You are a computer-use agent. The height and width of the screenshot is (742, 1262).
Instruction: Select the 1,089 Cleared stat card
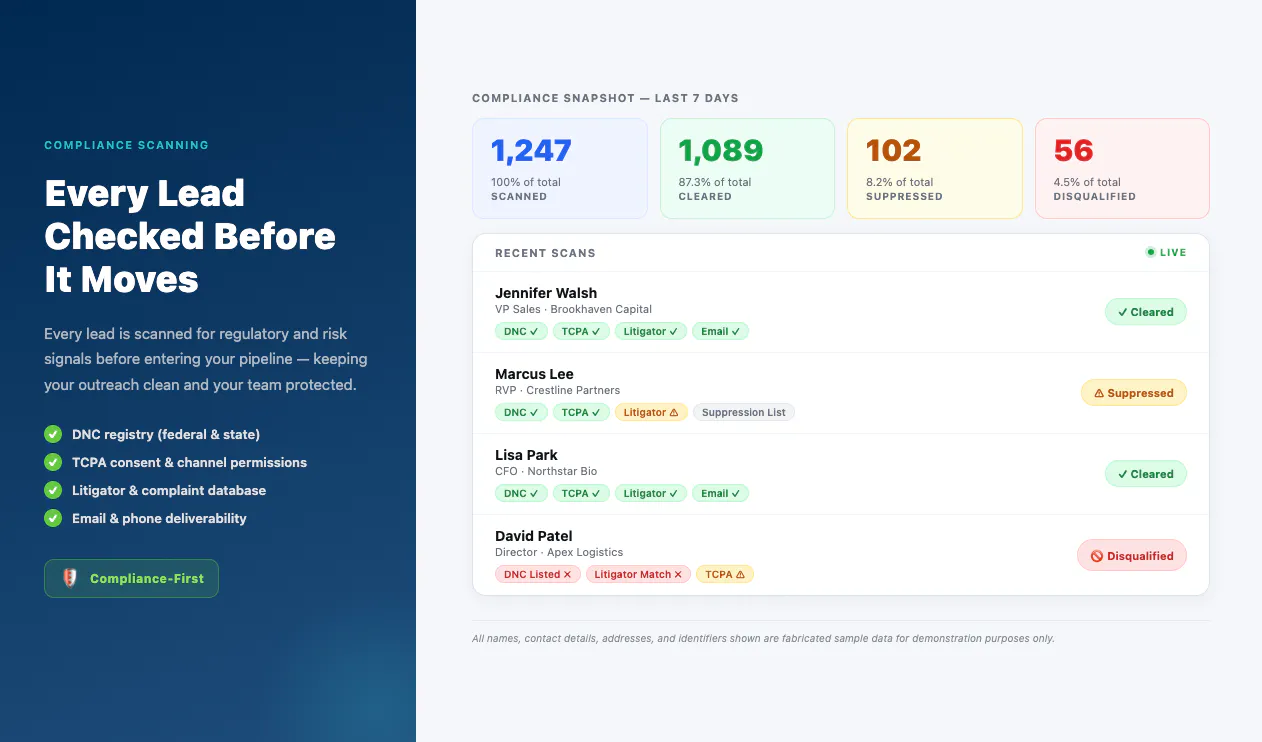747,168
